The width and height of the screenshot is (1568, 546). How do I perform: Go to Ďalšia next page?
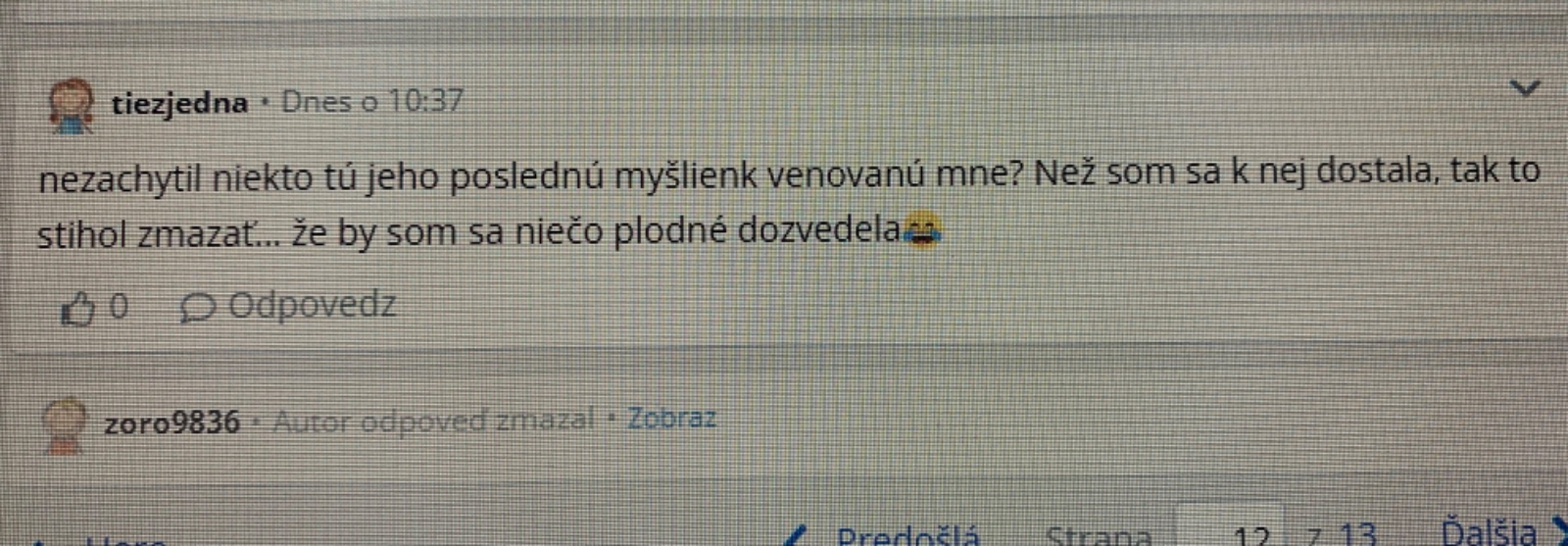tap(1489, 532)
